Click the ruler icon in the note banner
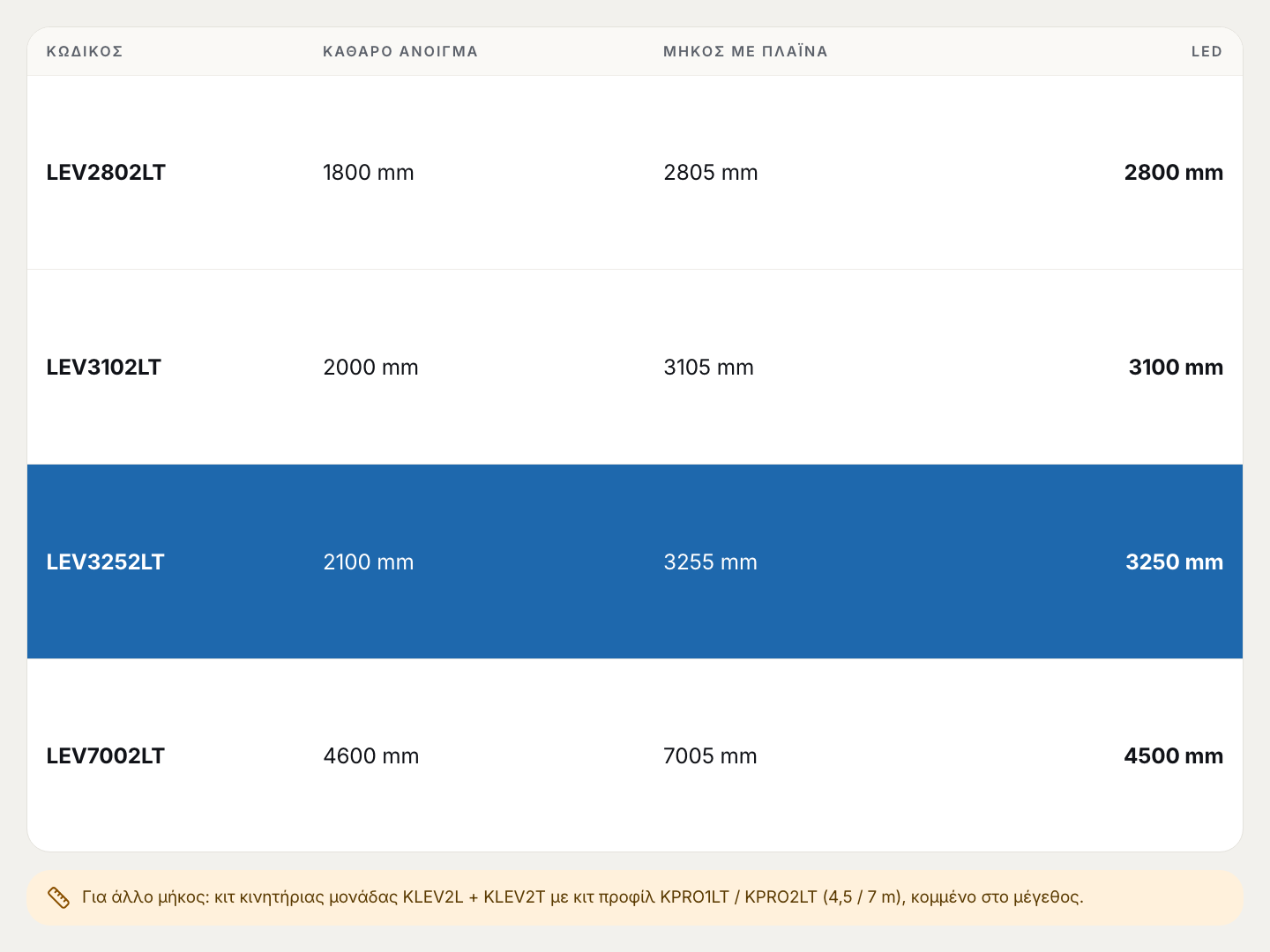This screenshot has height=952, width=1270. pos(58,898)
